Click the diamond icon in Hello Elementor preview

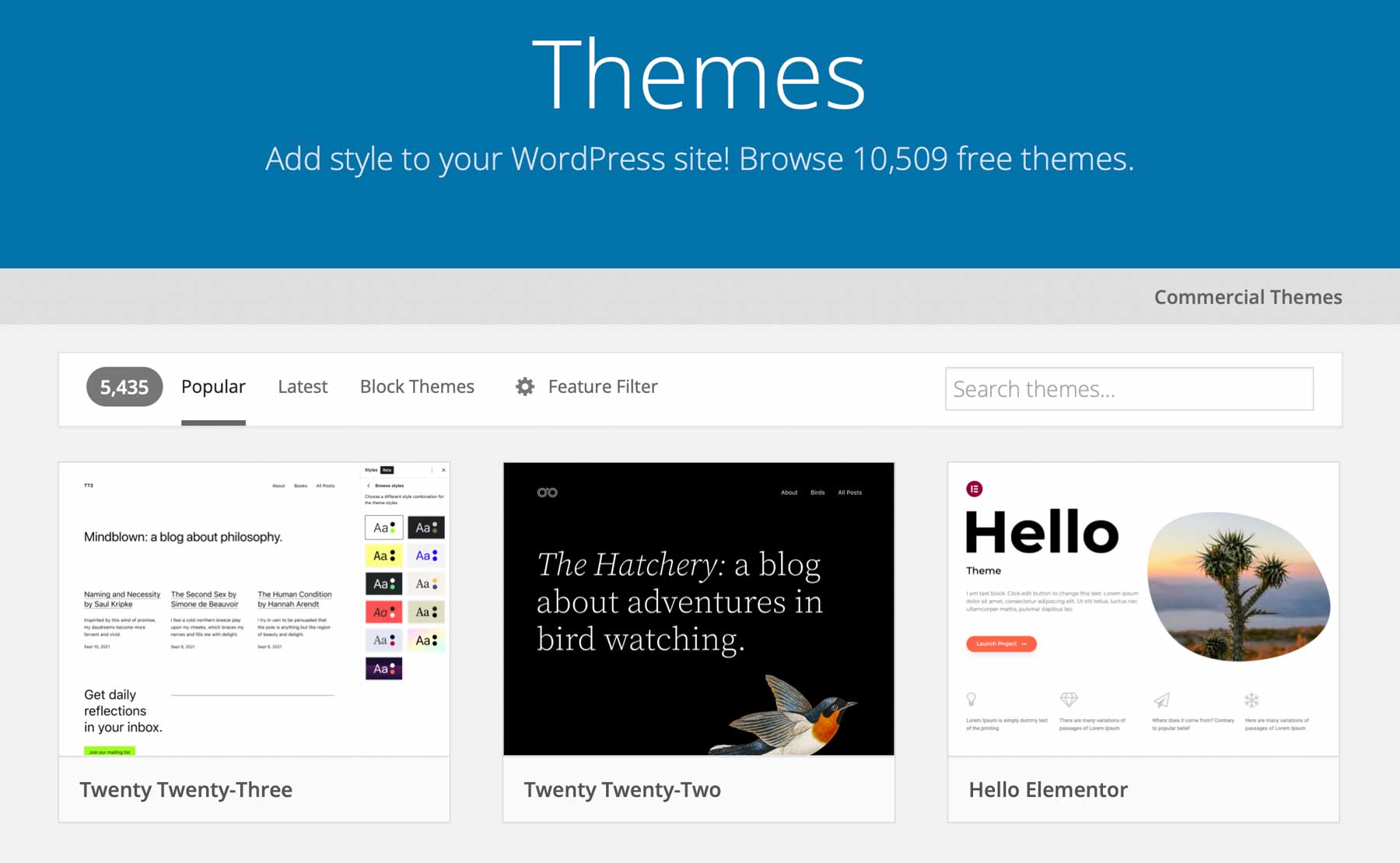coord(1069,698)
